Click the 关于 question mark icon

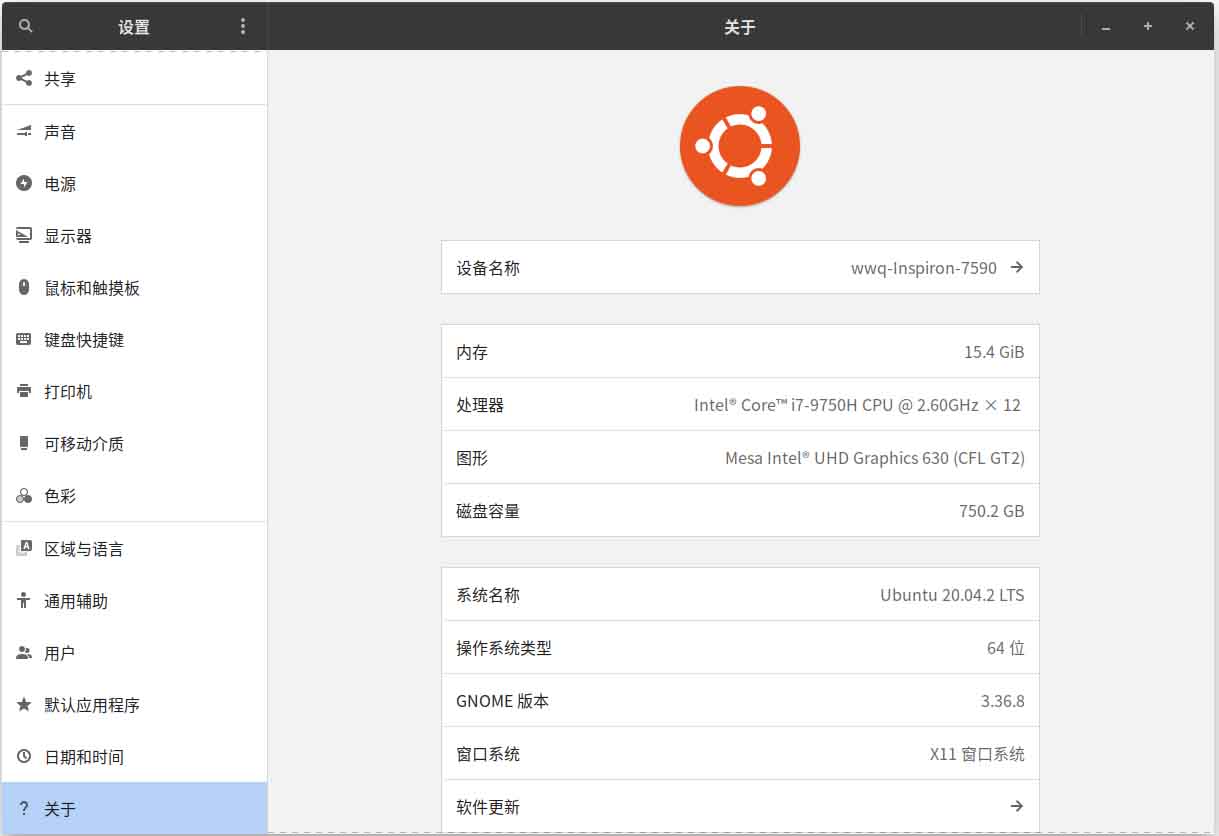coord(24,809)
